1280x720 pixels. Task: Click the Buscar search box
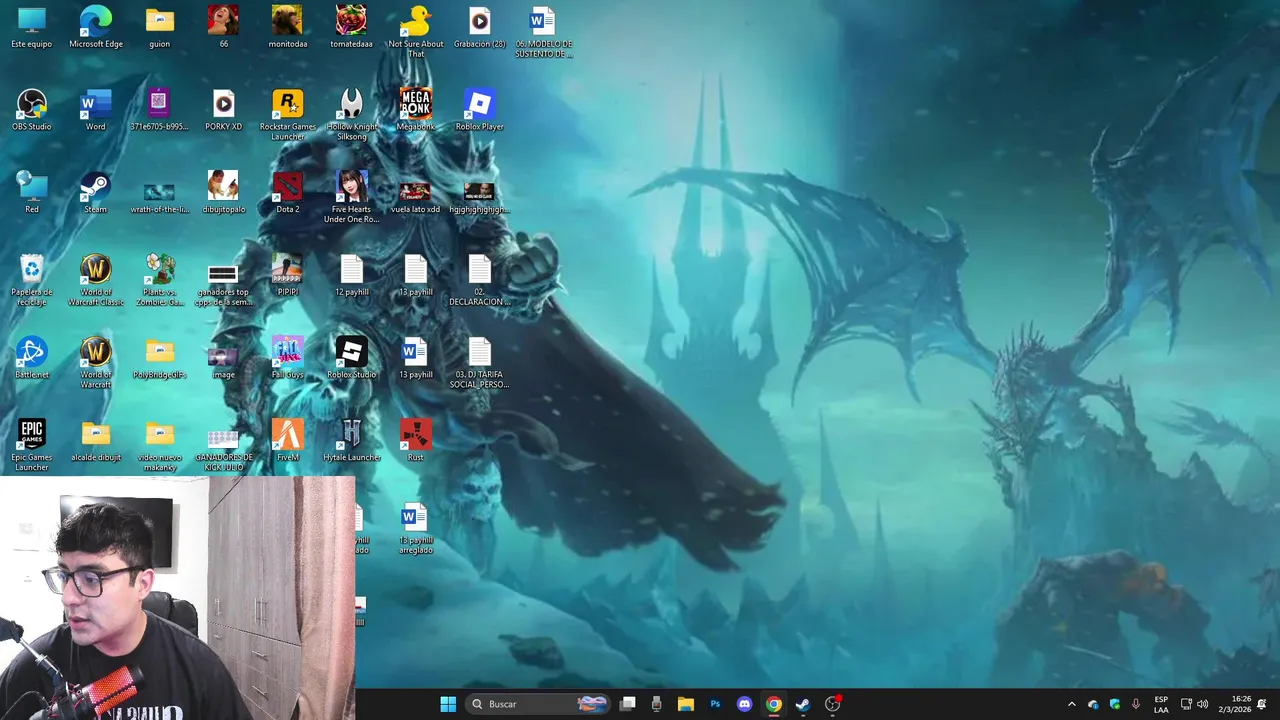pos(539,704)
